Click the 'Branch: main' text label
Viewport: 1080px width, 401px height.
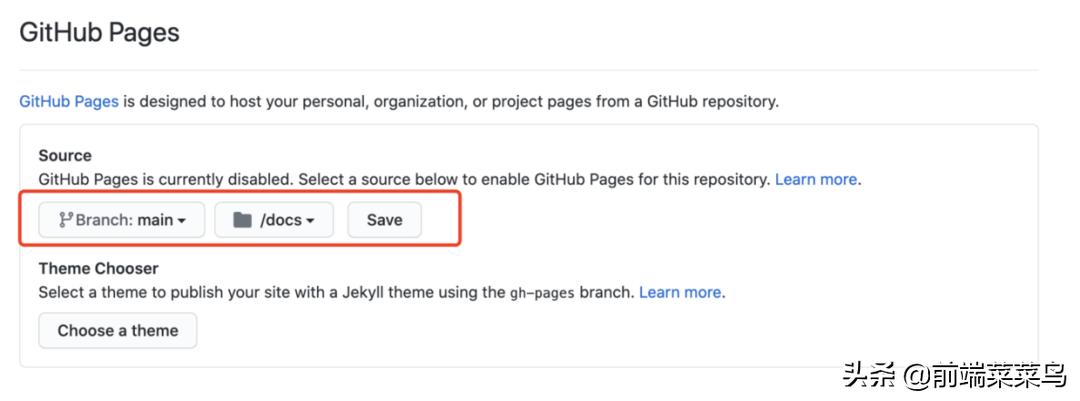coord(124,220)
